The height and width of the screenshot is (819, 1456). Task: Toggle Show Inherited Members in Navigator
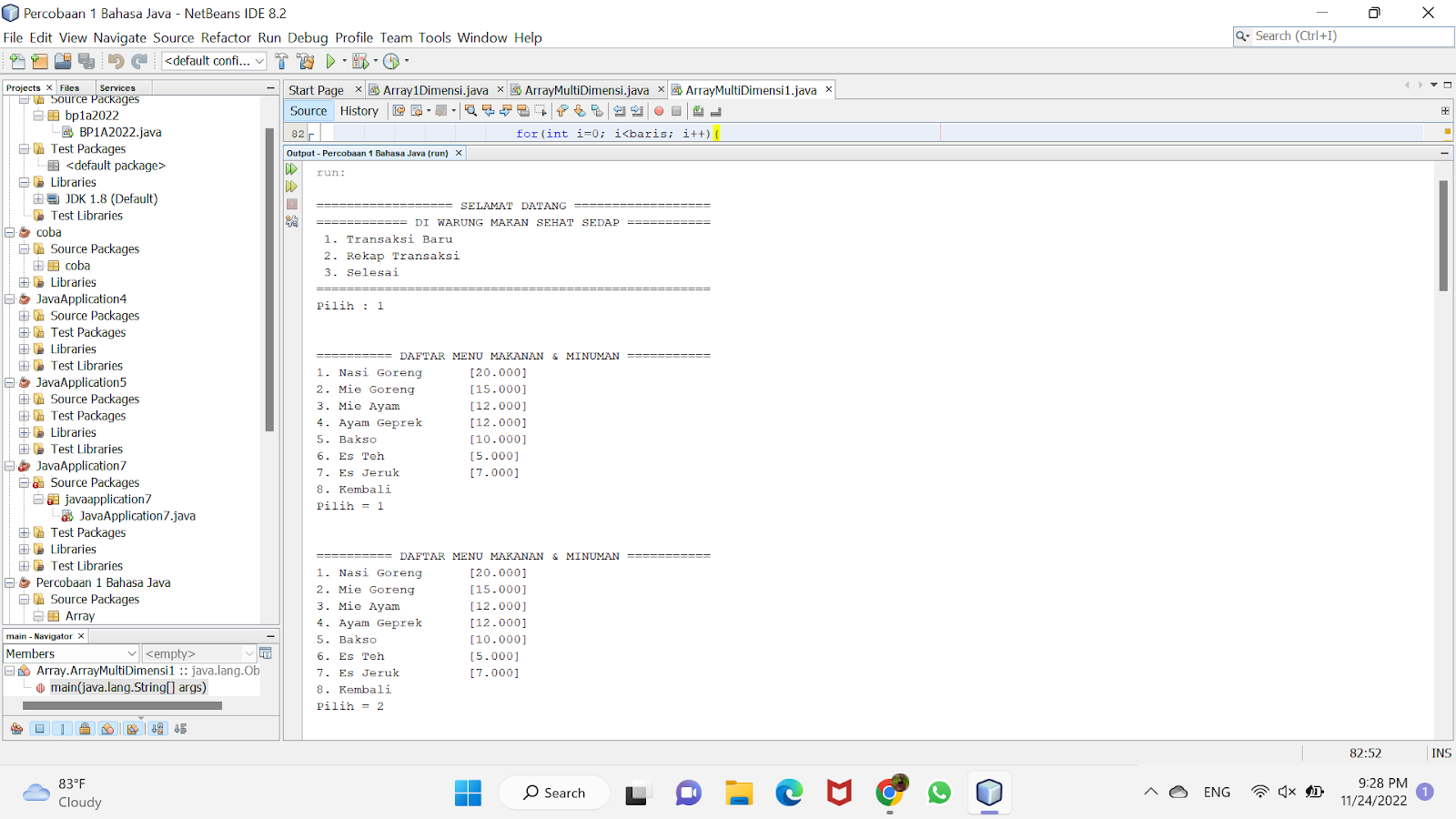tap(16, 729)
